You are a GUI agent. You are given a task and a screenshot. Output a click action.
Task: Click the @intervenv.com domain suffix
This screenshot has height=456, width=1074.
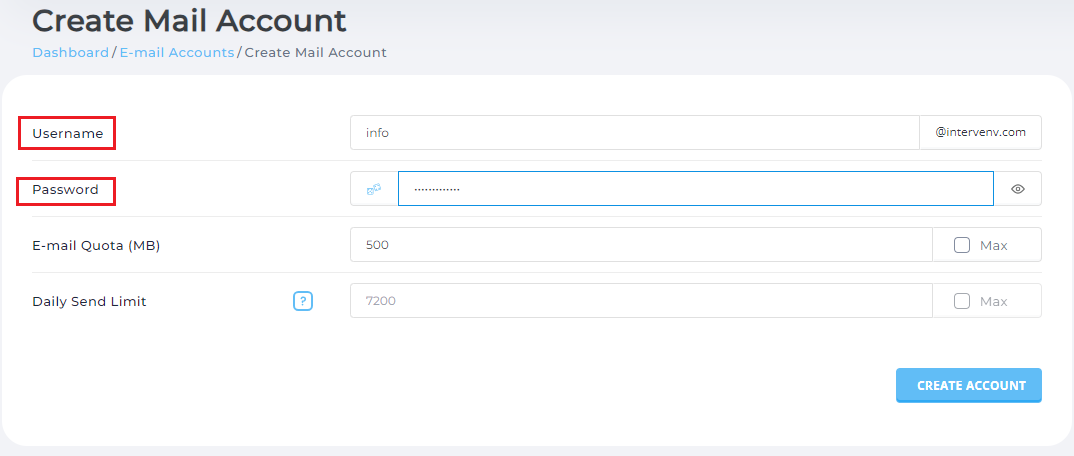(x=980, y=133)
